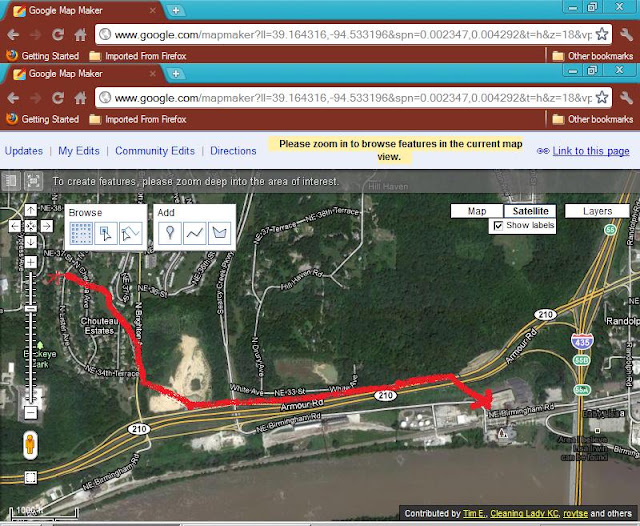Click the fullscreen map icon
Image resolution: width=640 pixels, height=526 pixels.
33,181
